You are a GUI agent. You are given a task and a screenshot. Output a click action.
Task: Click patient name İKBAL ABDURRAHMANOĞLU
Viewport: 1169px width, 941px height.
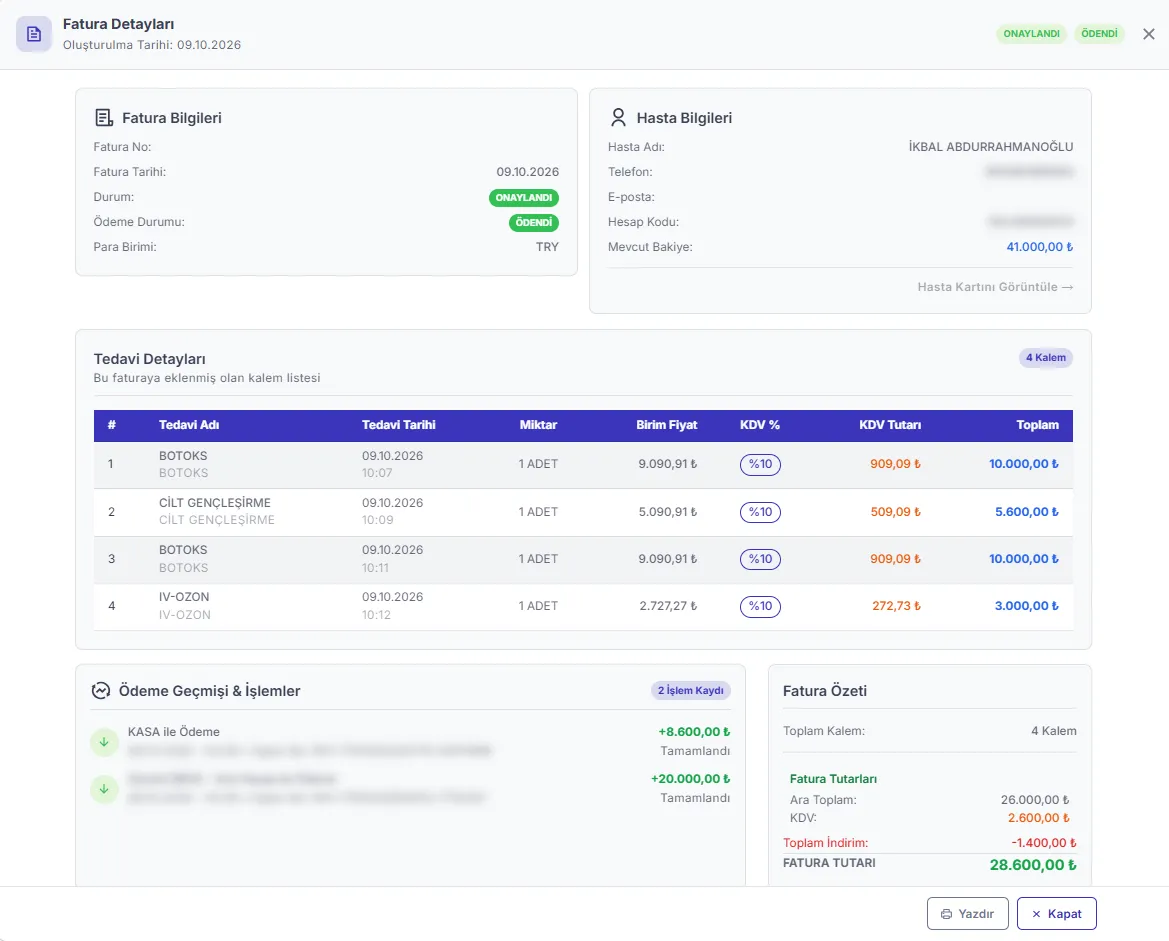coord(991,147)
